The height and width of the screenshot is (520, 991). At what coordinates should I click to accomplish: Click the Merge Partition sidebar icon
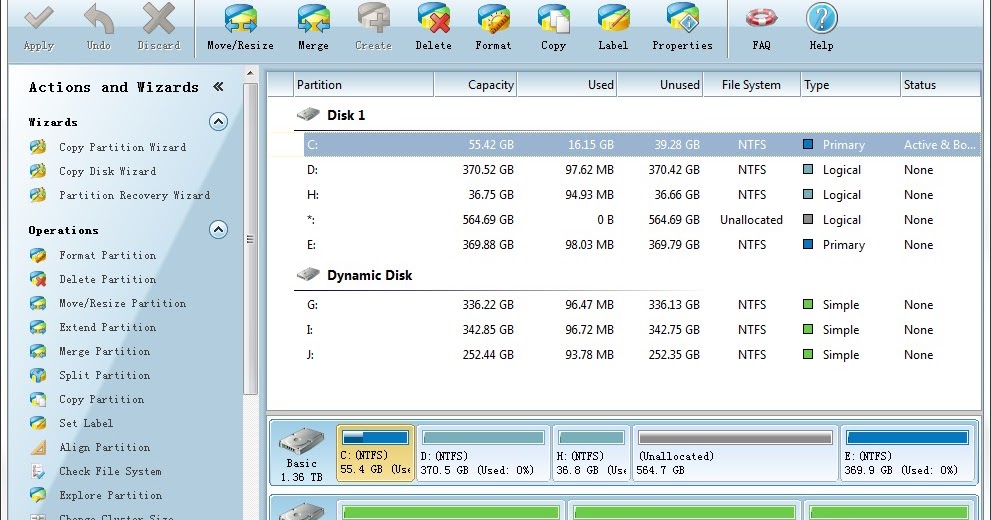coord(38,351)
